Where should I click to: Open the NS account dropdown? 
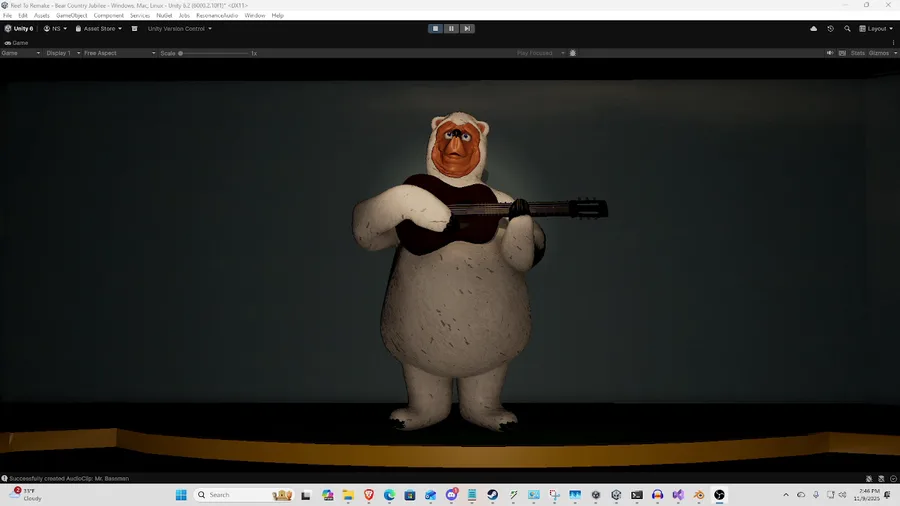(55, 29)
